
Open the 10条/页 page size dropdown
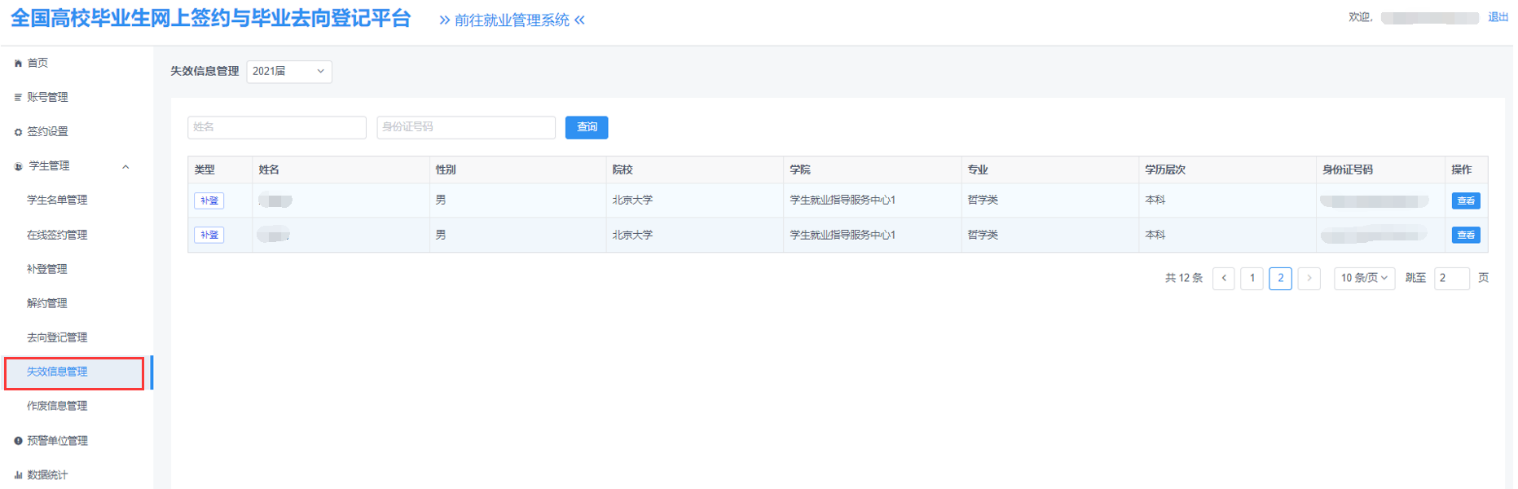click(1364, 278)
